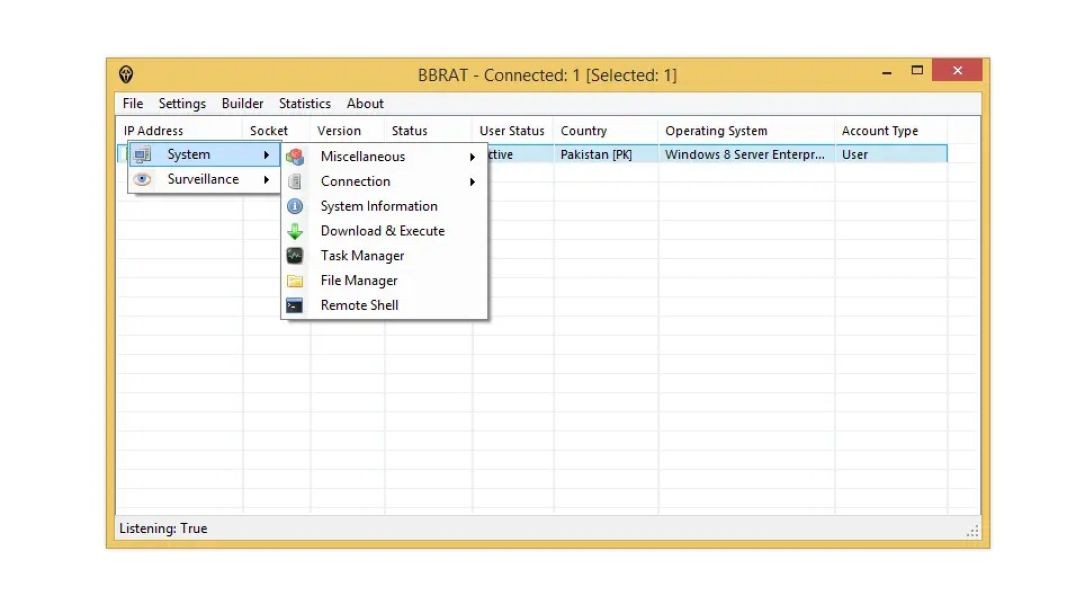
Task: Click the Listening: True status bar text
Action: pyautogui.click(x=163, y=528)
